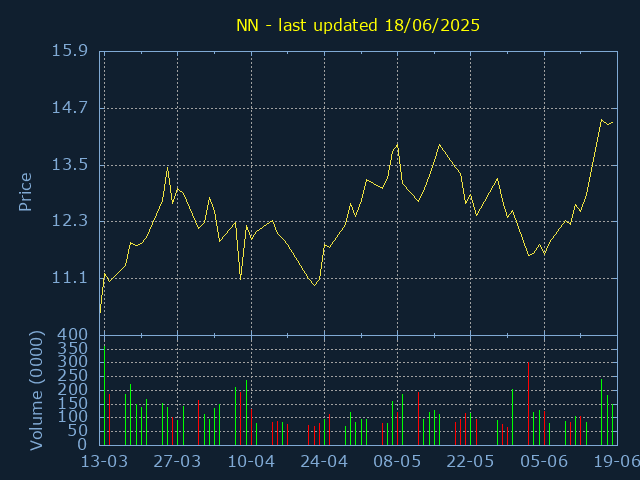Click the 50 volume axis label
The width and height of the screenshot is (640, 480).
[x=78, y=431]
